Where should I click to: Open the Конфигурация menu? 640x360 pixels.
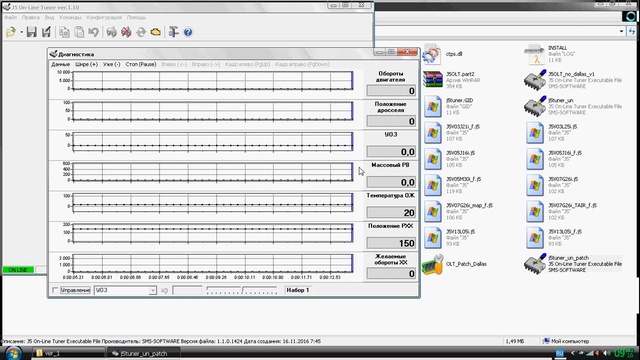(104, 18)
